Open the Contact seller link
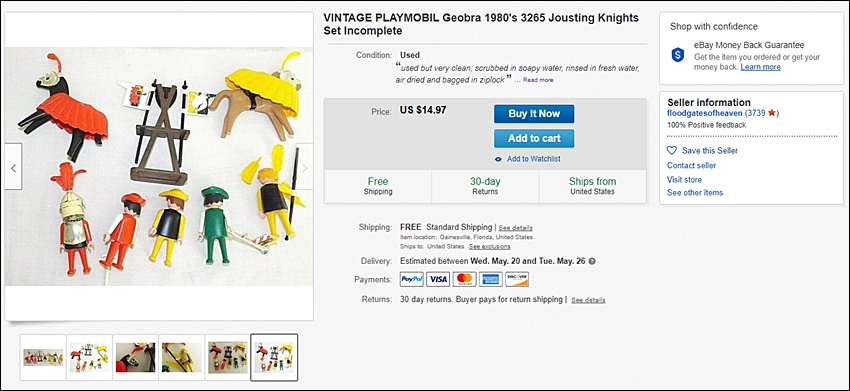This screenshot has height=391, width=850. tap(691, 165)
